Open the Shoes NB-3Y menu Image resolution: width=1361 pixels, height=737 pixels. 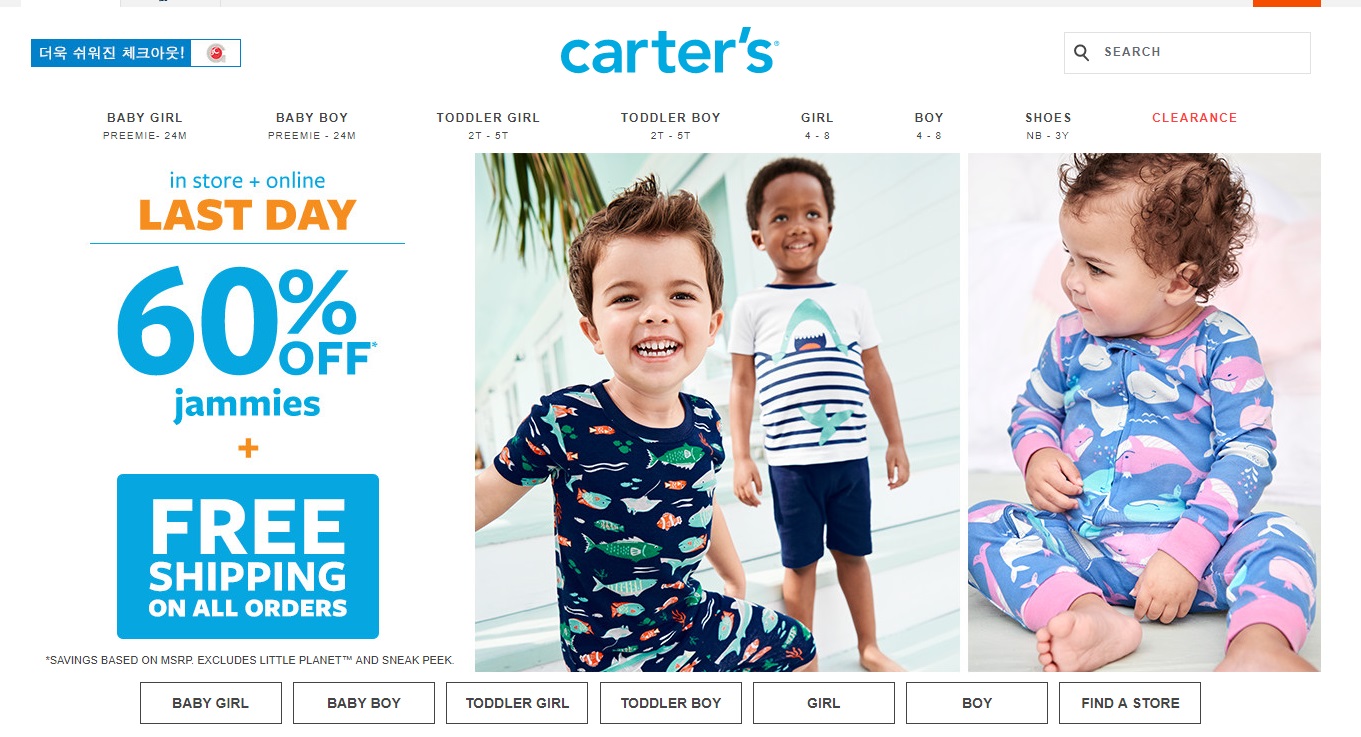tap(1048, 126)
